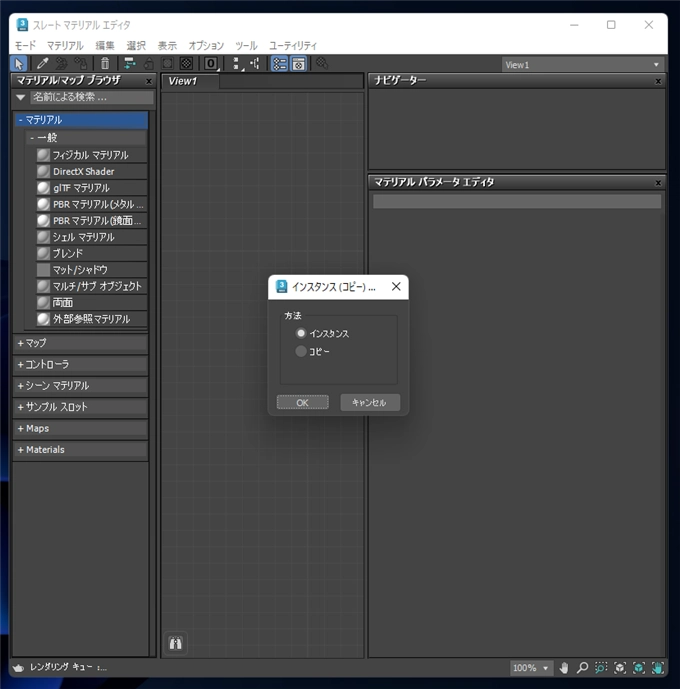Toggle Move Children toolbar icon
The height and width of the screenshot is (689, 680).
(x=129, y=64)
